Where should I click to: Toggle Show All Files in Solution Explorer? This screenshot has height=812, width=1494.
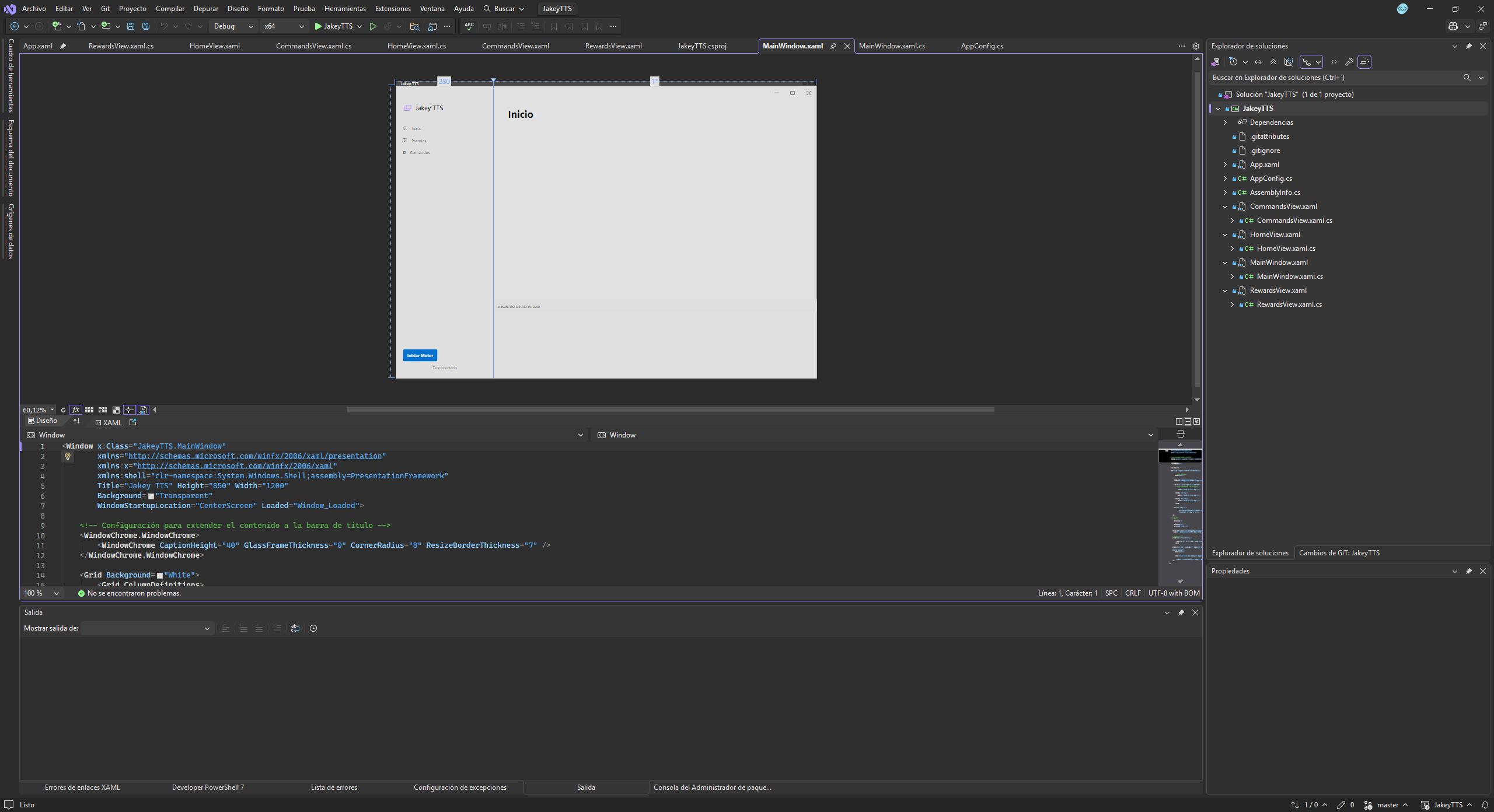click(x=1289, y=62)
